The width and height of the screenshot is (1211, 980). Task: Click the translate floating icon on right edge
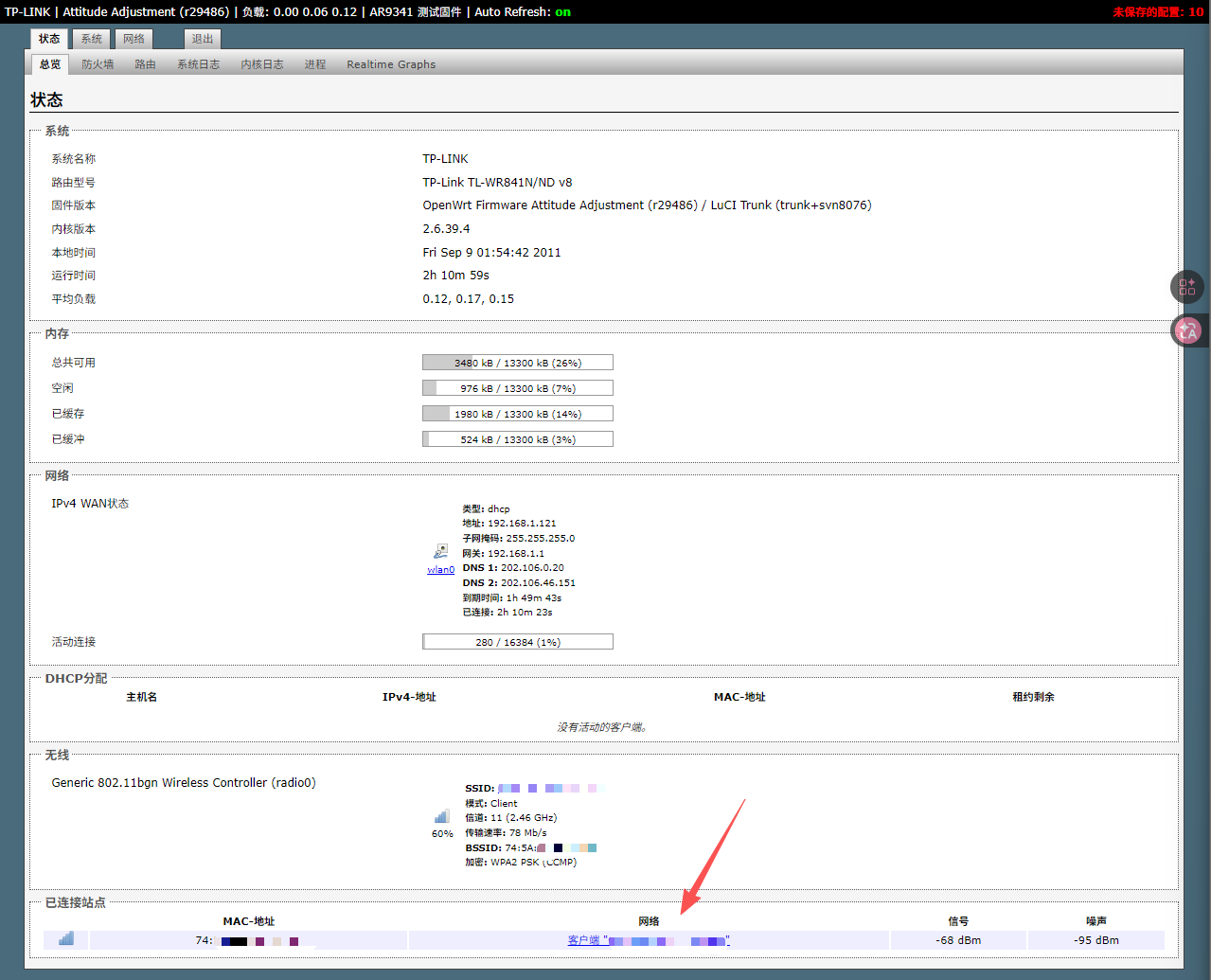pyautogui.click(x=1187, y=330)
